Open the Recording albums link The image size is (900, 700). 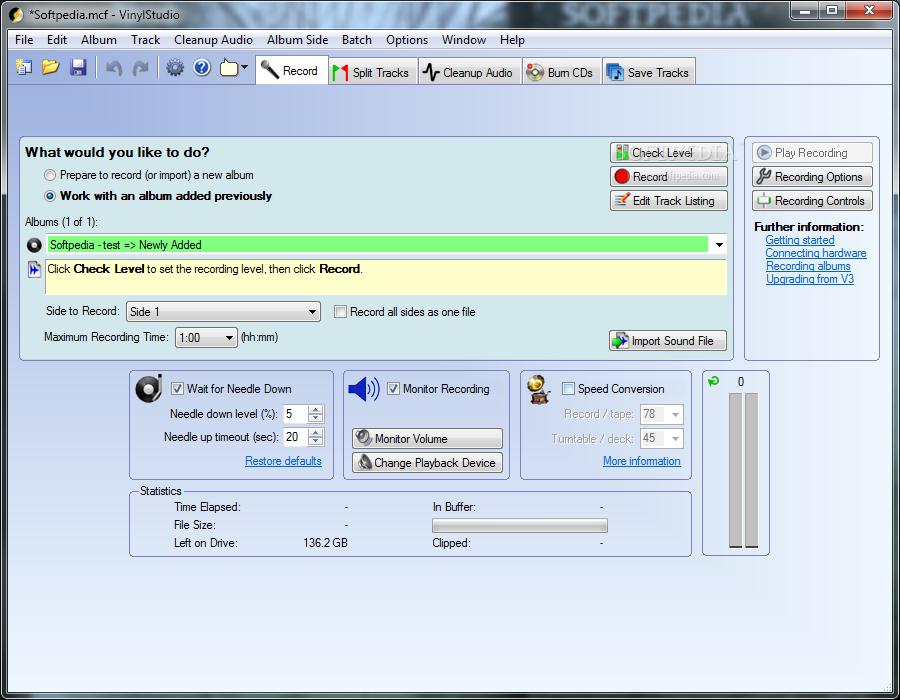tap(808, 266)
